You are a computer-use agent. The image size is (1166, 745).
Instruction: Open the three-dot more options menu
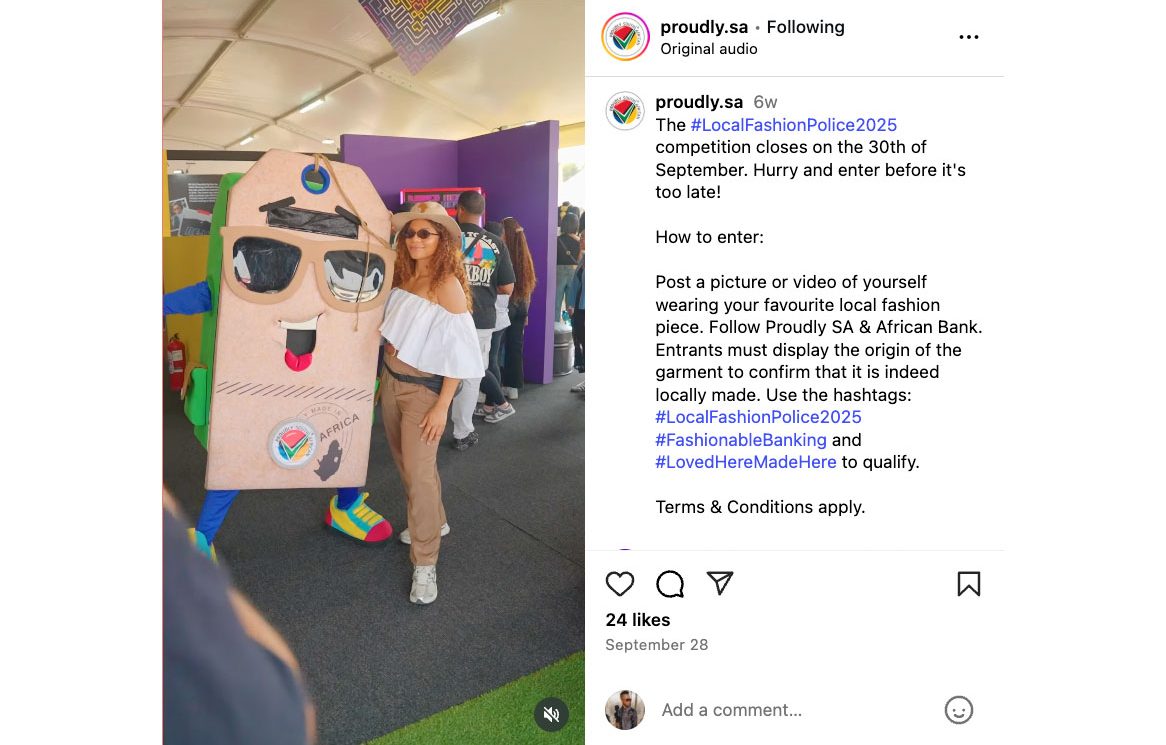pyautogui.click(x=968, y=37)
